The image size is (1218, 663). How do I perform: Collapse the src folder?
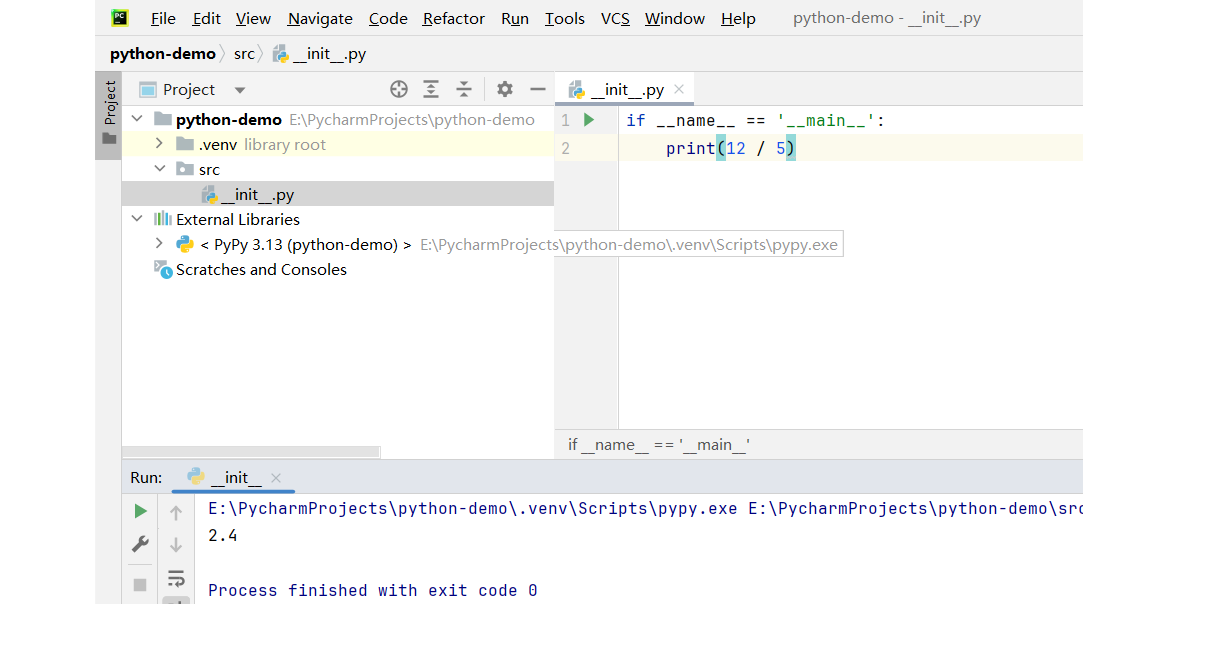(x=158, y=169)
